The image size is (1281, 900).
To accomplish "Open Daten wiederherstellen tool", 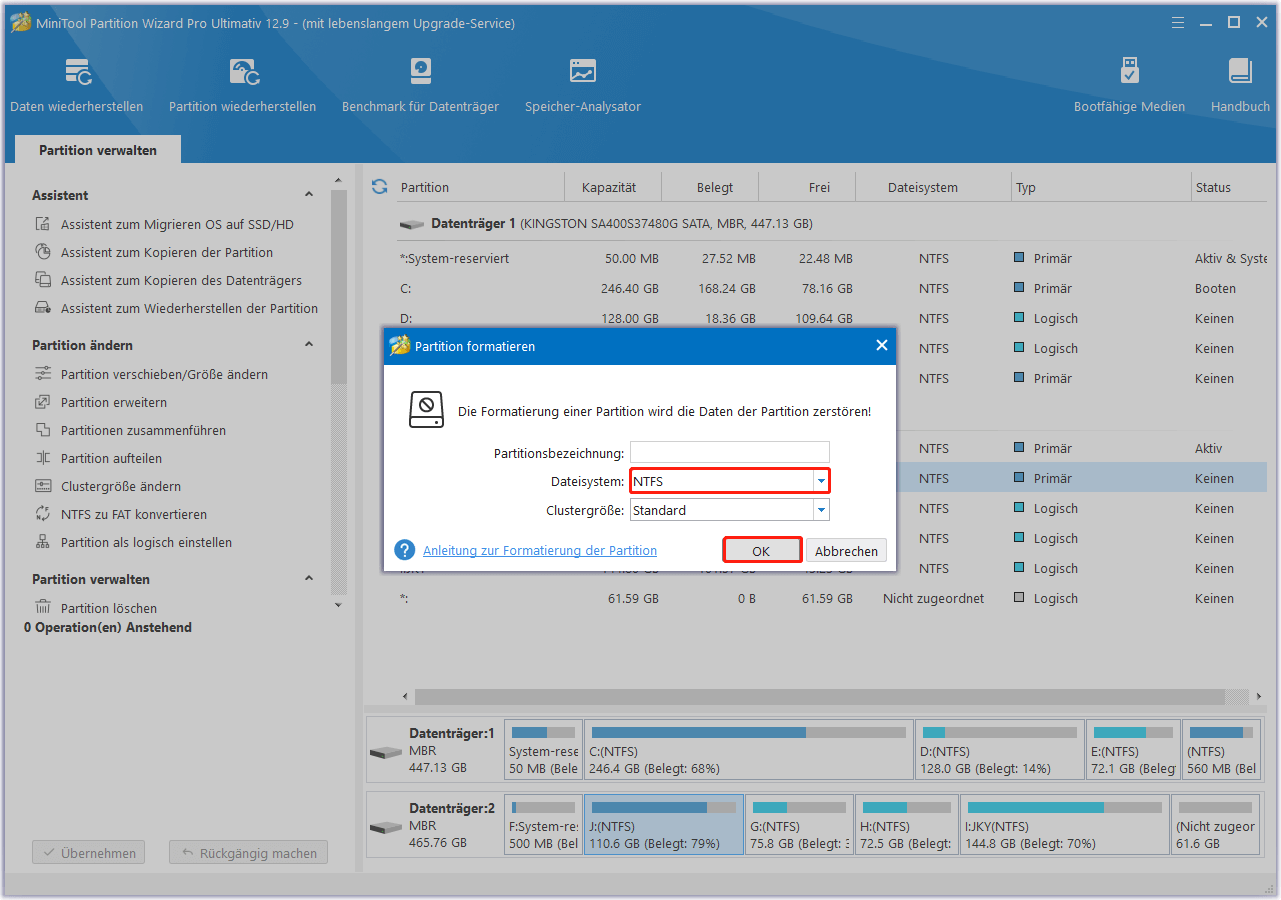I will click(77, 85).
